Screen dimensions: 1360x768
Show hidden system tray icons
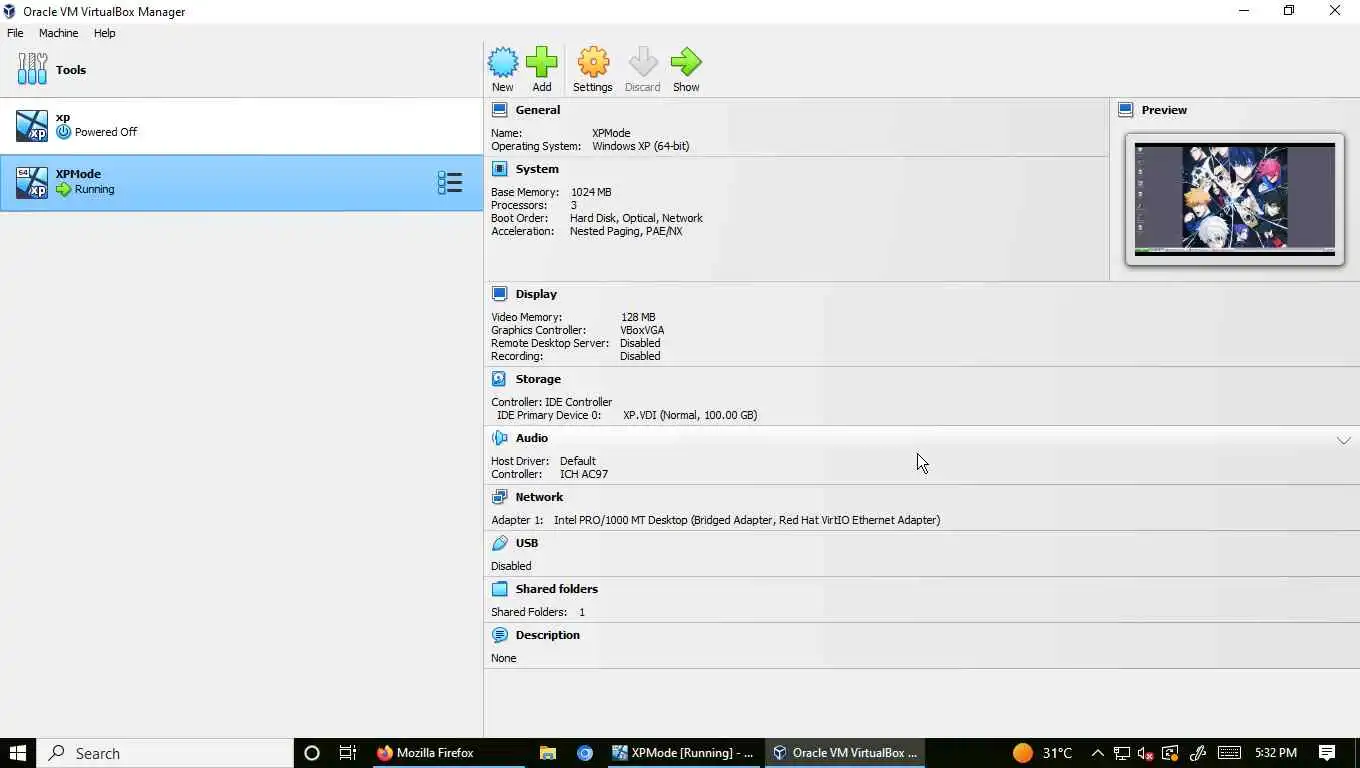coord(1097,753)
